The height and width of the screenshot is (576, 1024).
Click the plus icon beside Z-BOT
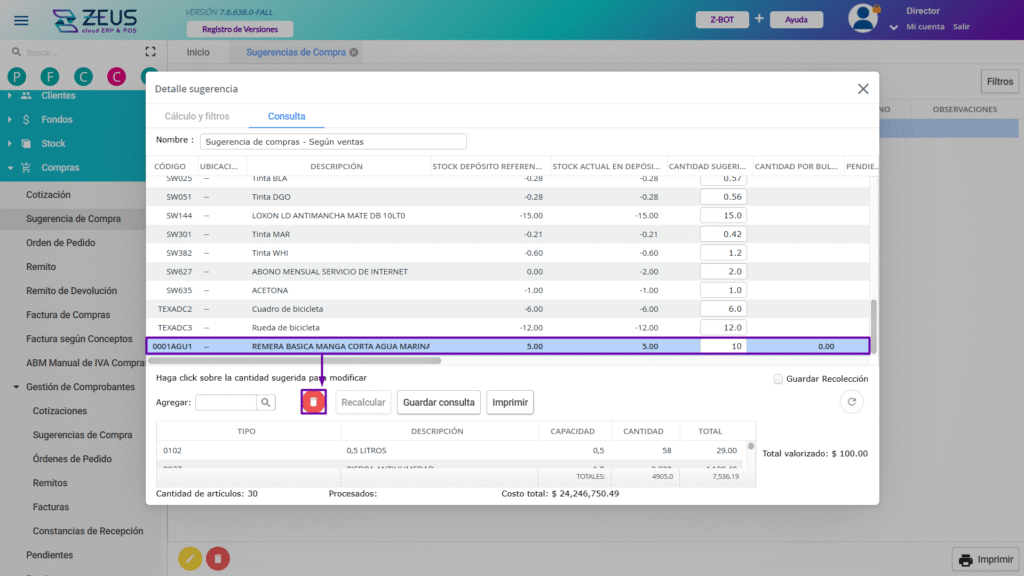pyautogui.click(x=759, y=19)
